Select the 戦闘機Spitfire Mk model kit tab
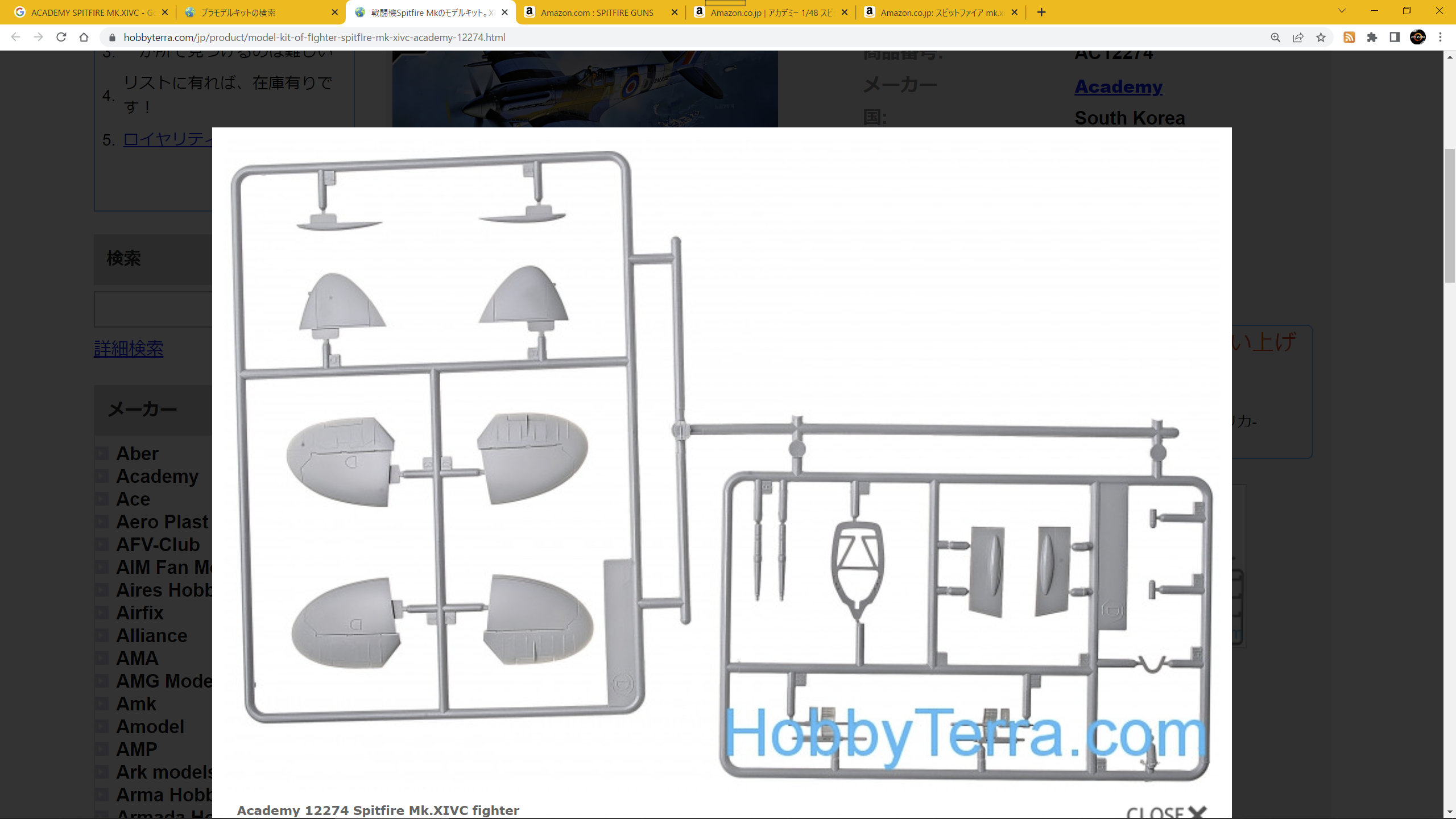1456x819 pixels. [x=431, y=12]
